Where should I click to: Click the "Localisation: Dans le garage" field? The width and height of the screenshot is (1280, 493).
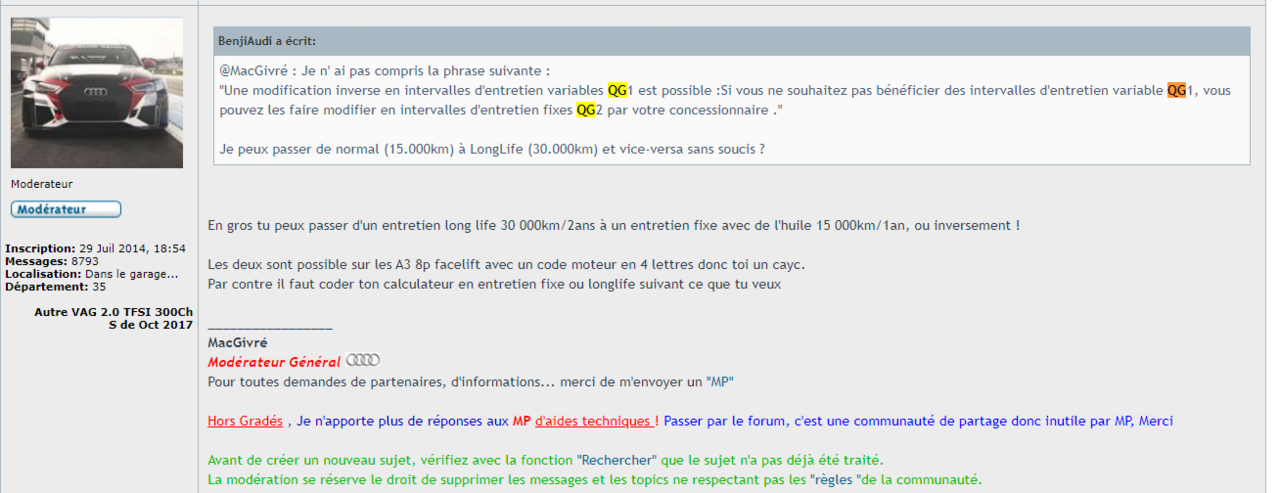pos(91,273)
